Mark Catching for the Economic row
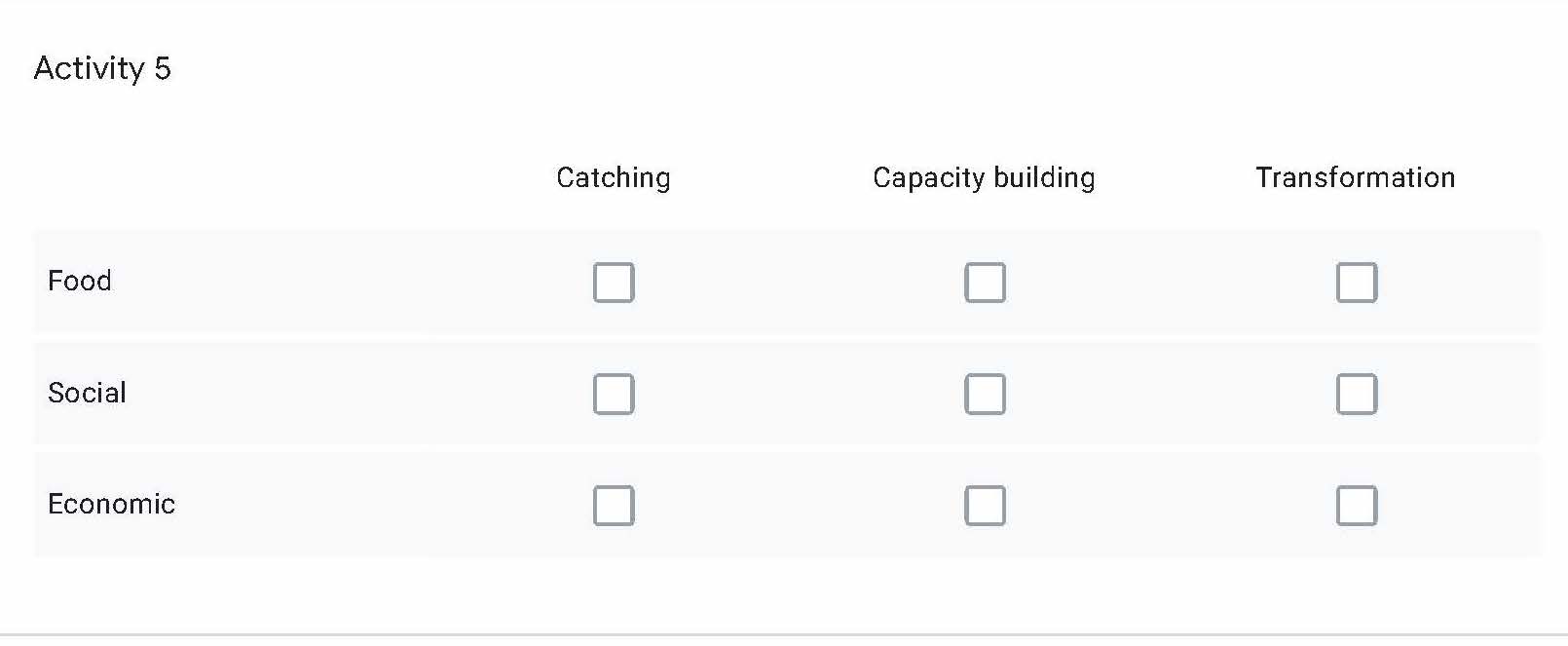This screenshot has height=646, width=1568. pyautogui.click(x=614, y=506)
